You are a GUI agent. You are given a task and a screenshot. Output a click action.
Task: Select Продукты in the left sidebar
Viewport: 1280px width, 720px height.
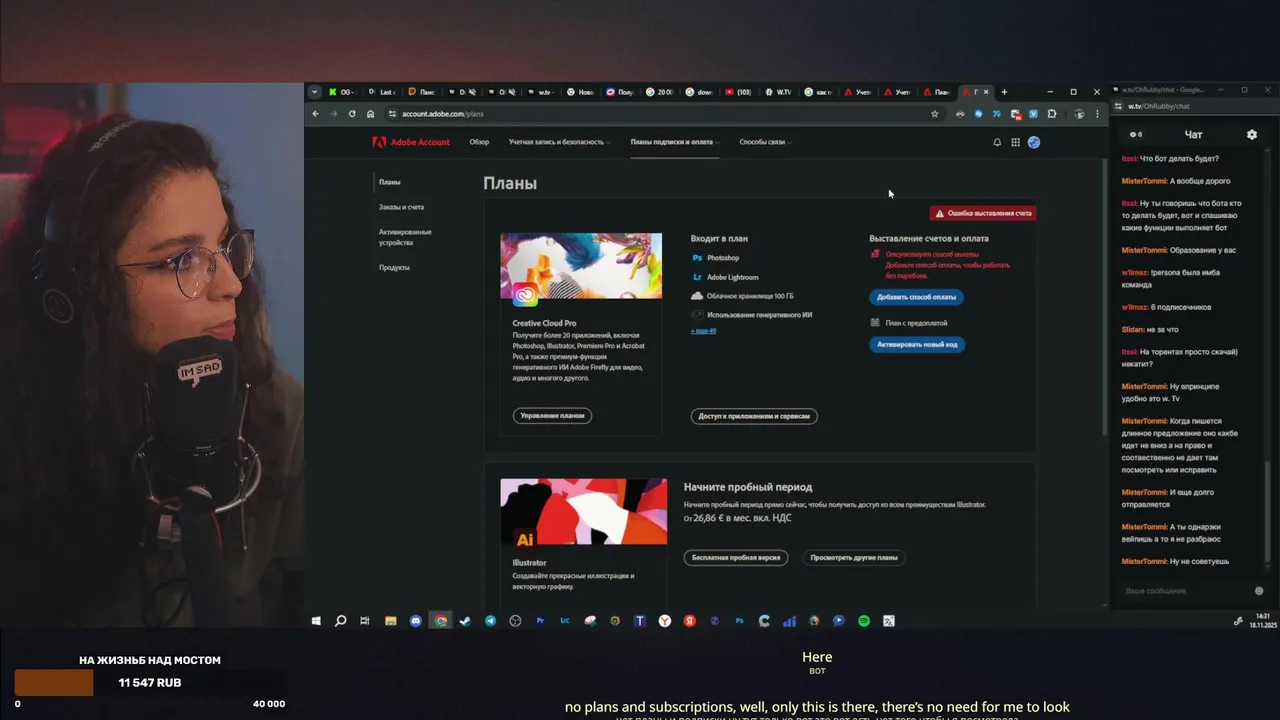coord(394,267)
